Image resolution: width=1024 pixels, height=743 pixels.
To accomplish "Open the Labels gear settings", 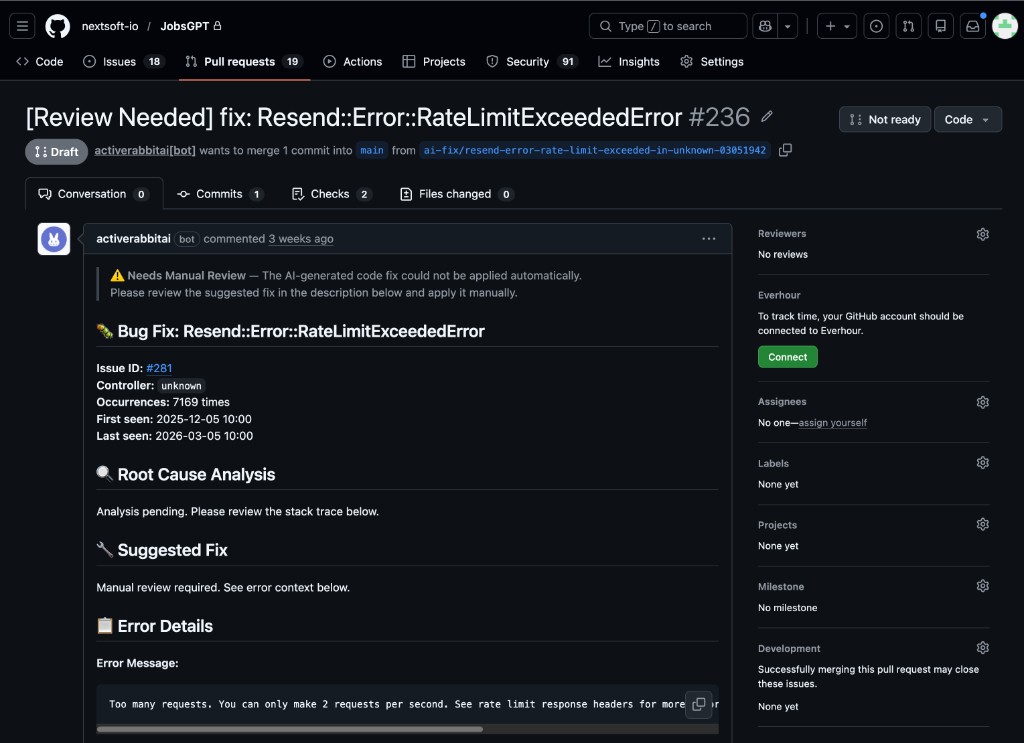I will tap(982, 463).
